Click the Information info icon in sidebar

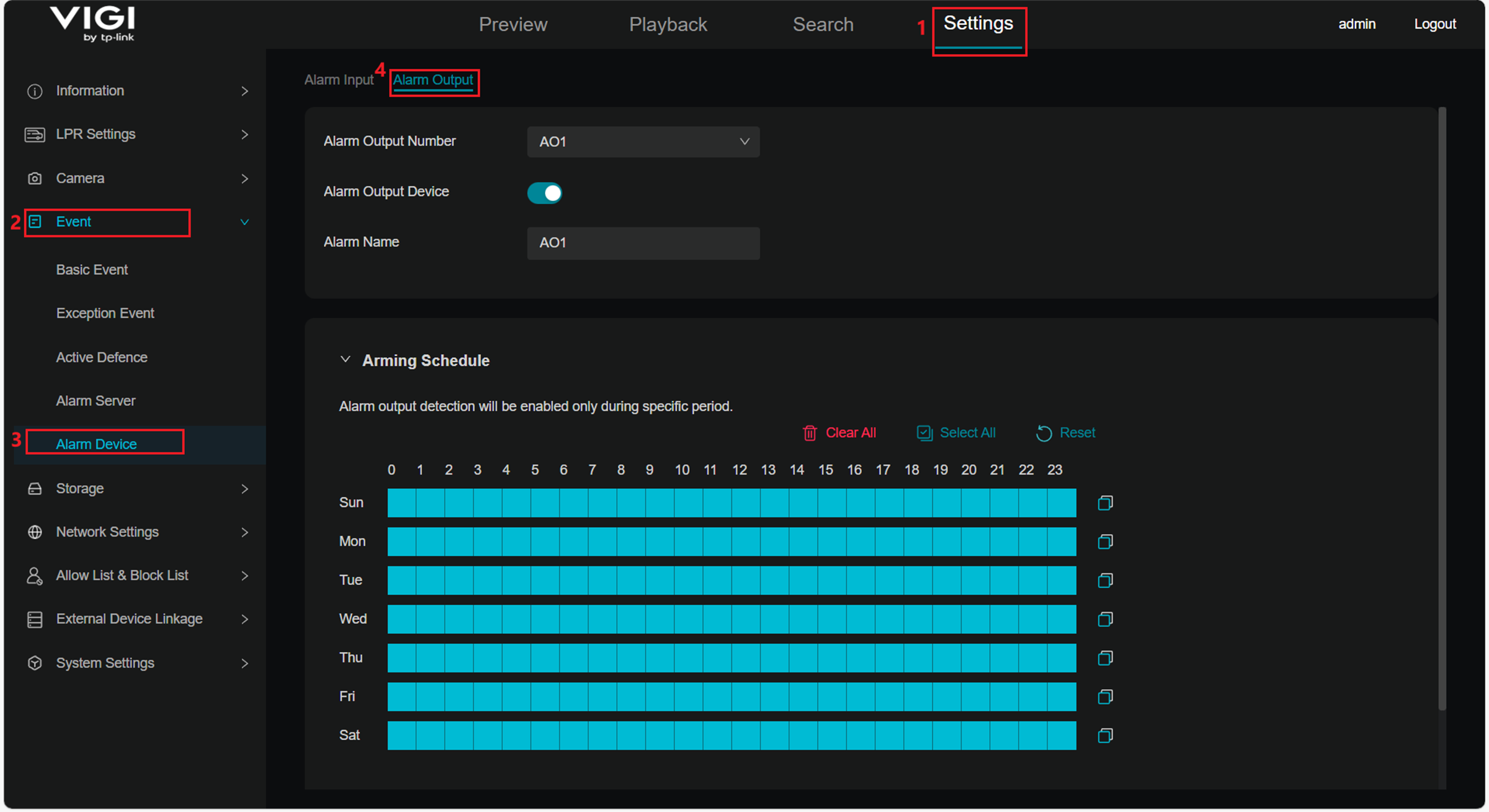tap(35, 91)
